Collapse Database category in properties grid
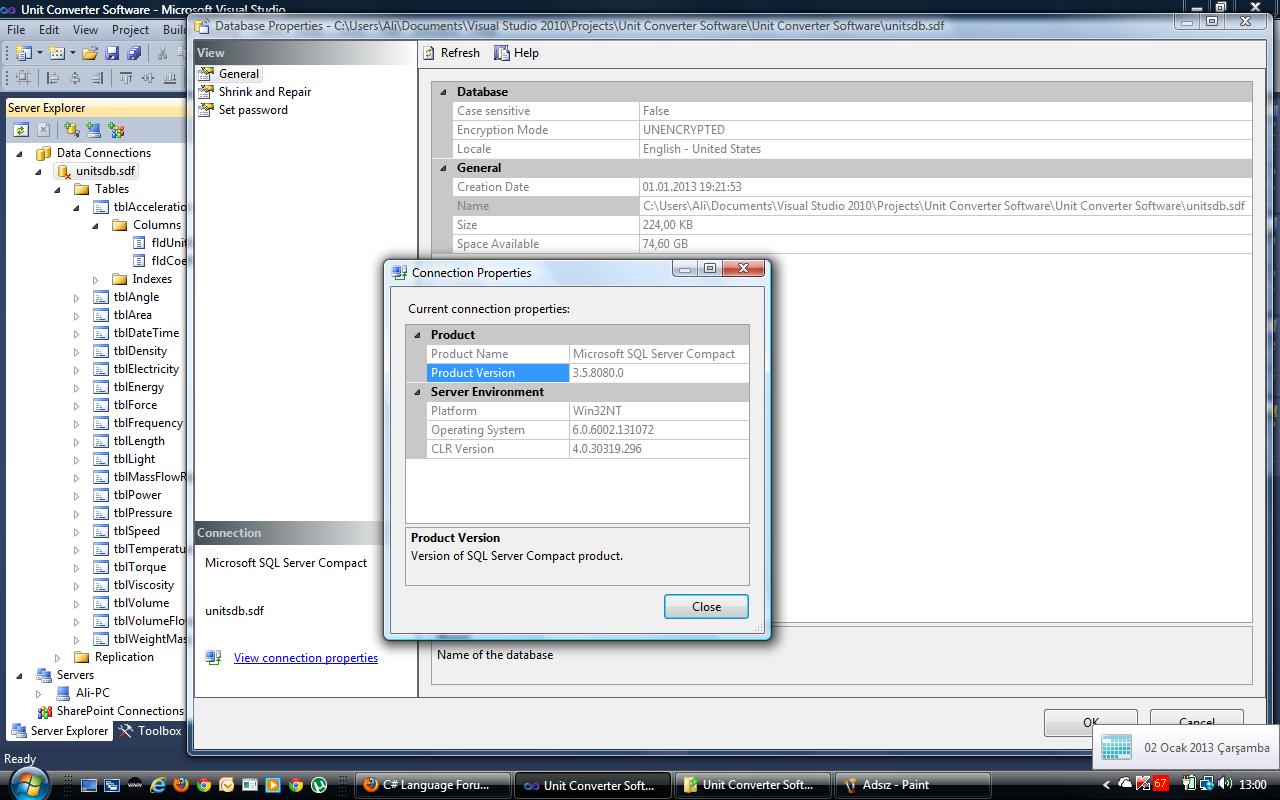The height and width of the screenshot is (800, 1280). (444, 92)
